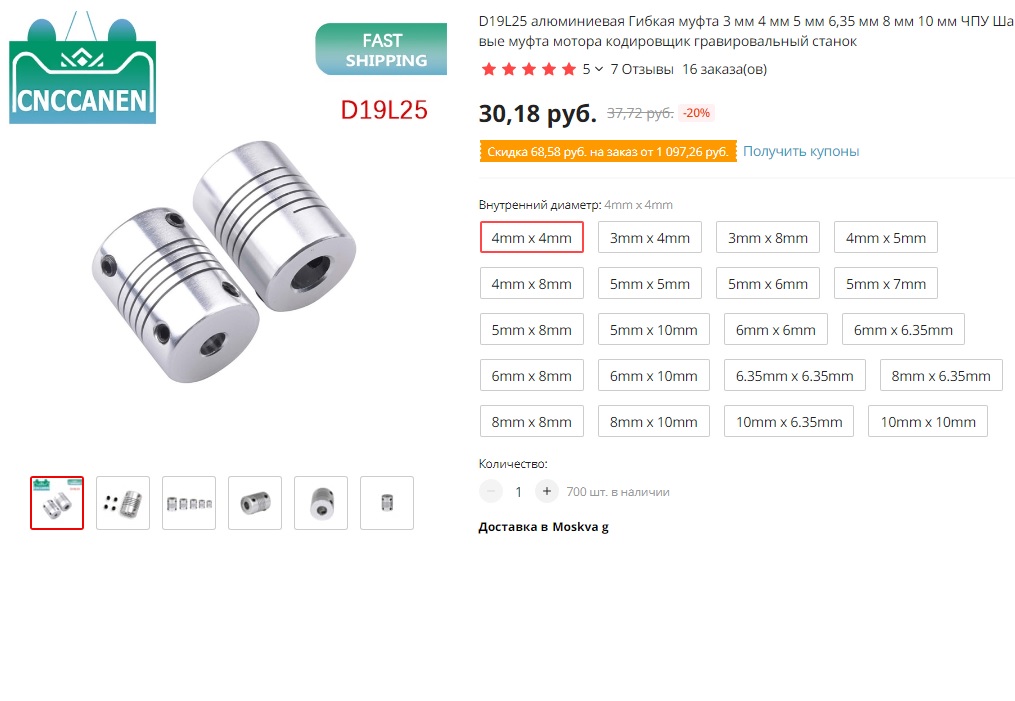The image size is (1015, 701).
Task: Select the 6mm x 6.35mm variant
Action: pyautogui.click(x=903, y=329)
